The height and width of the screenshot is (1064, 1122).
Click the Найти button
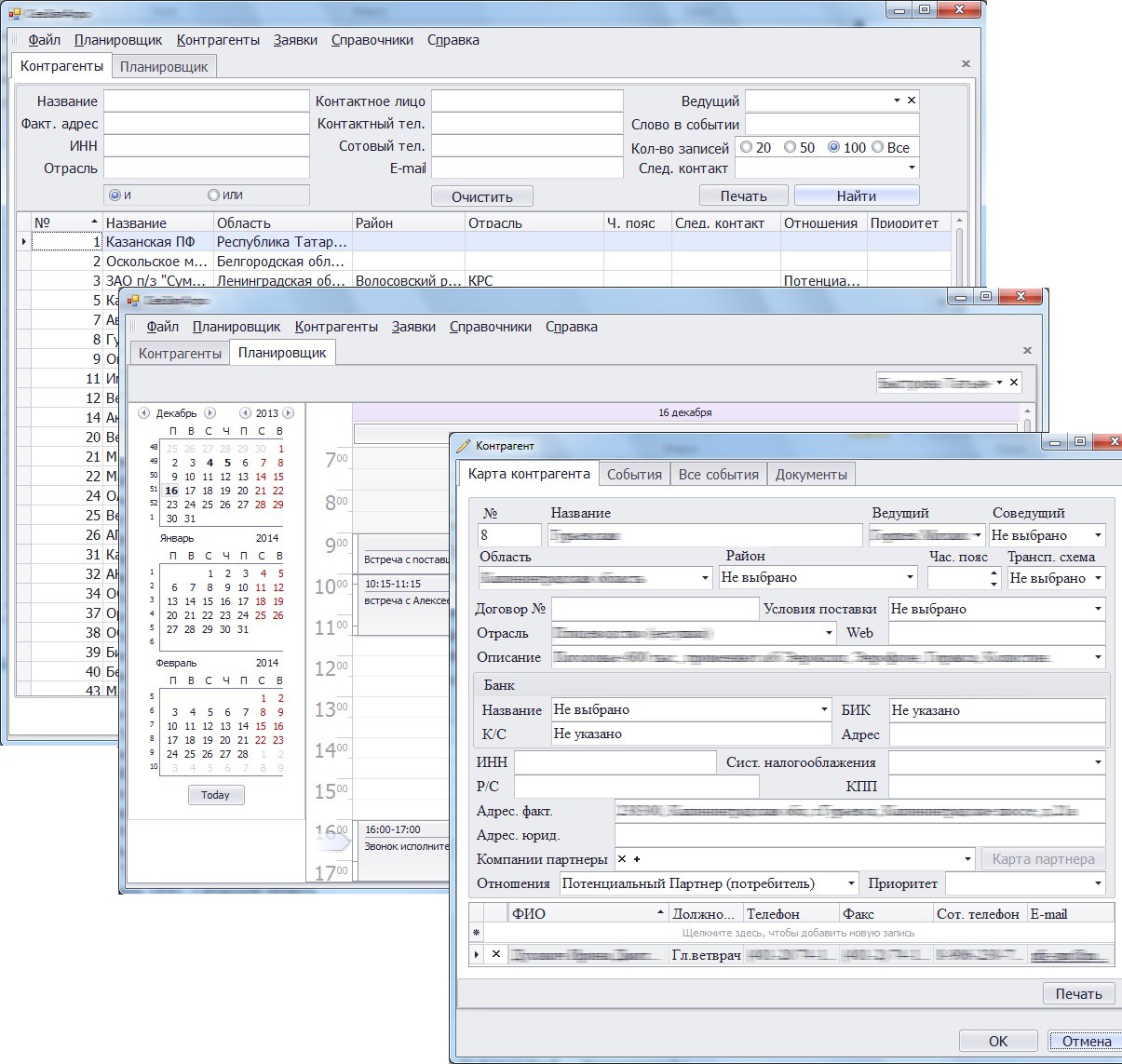(857, 195)
